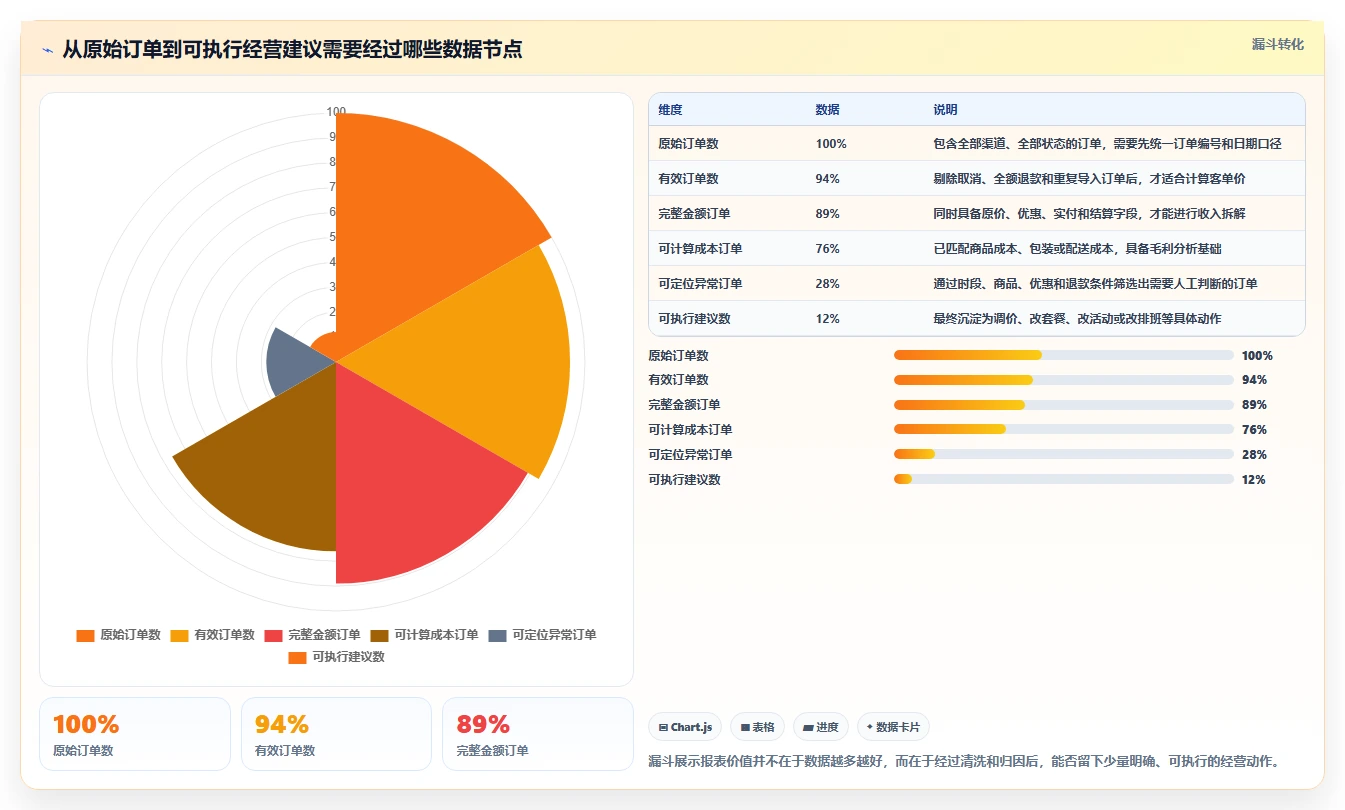Click the 完整金额订单 progress bar
This screenshot has height=810, width=1345.
pyautogui.click(x=1063, y=405)
